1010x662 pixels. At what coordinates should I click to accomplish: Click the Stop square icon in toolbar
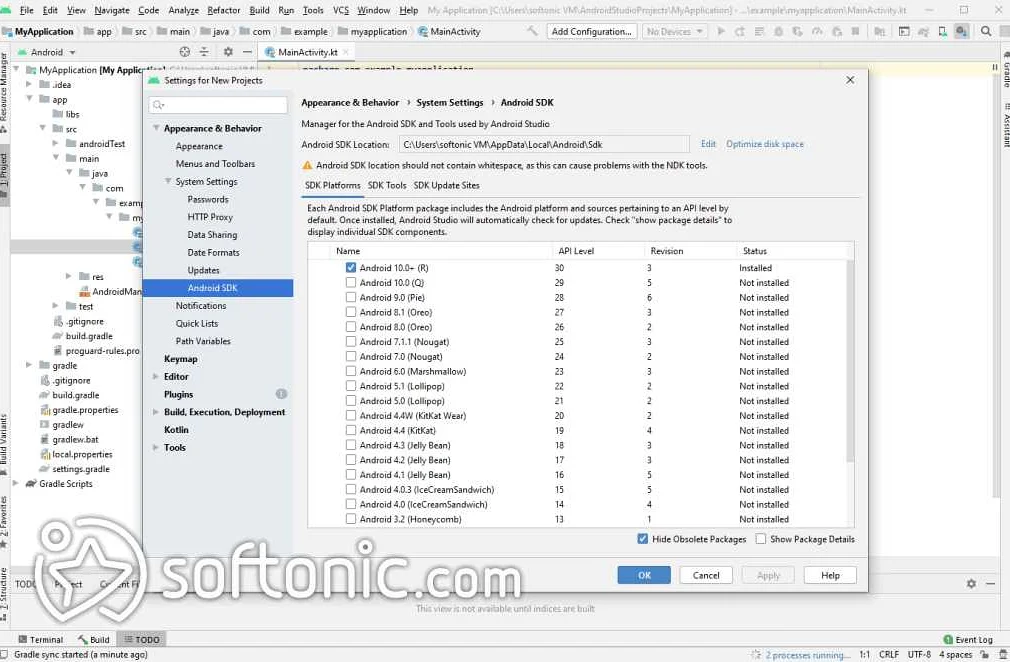[x=855, y=31]
